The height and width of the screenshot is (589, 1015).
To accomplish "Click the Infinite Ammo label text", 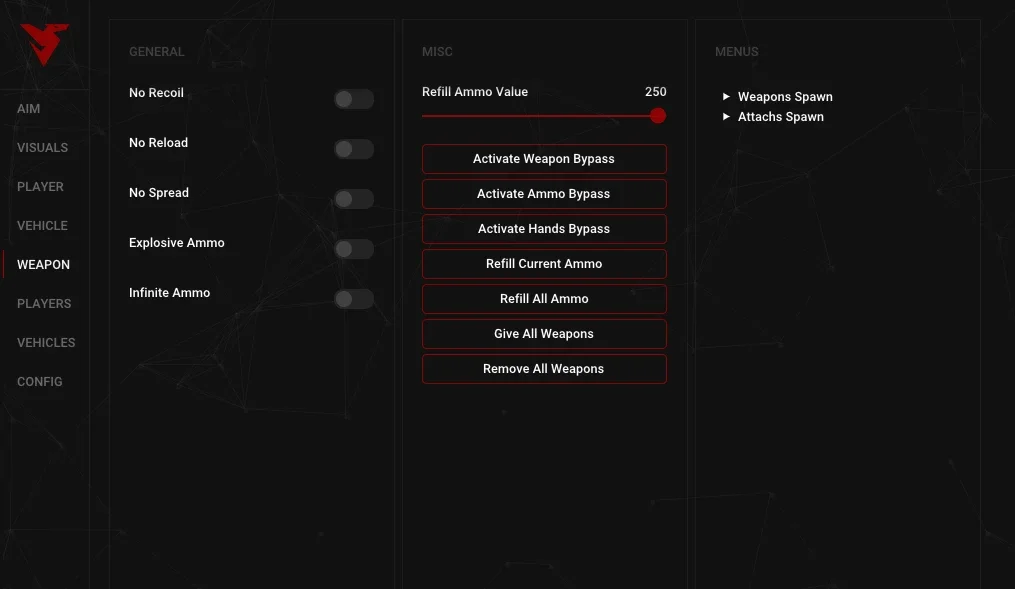I will coord(170,293).
